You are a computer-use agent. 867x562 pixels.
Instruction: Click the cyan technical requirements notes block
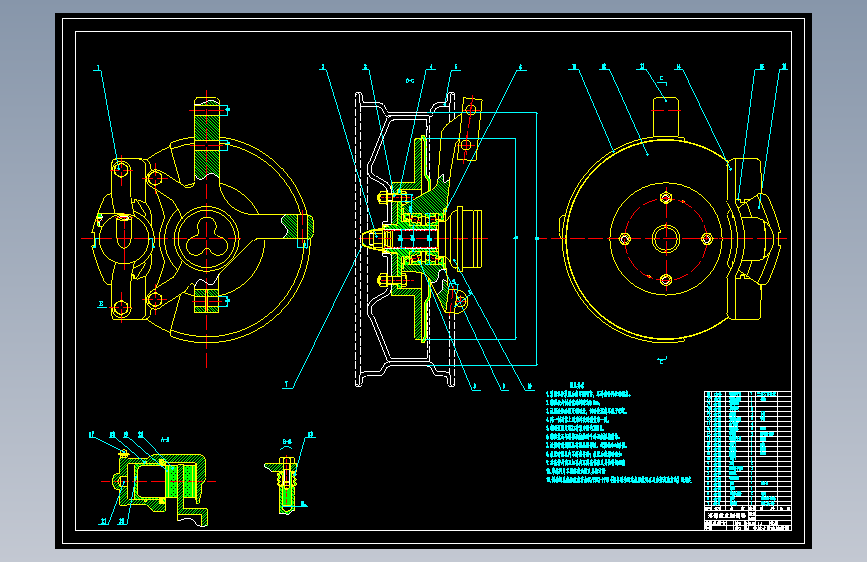(619, 433)
